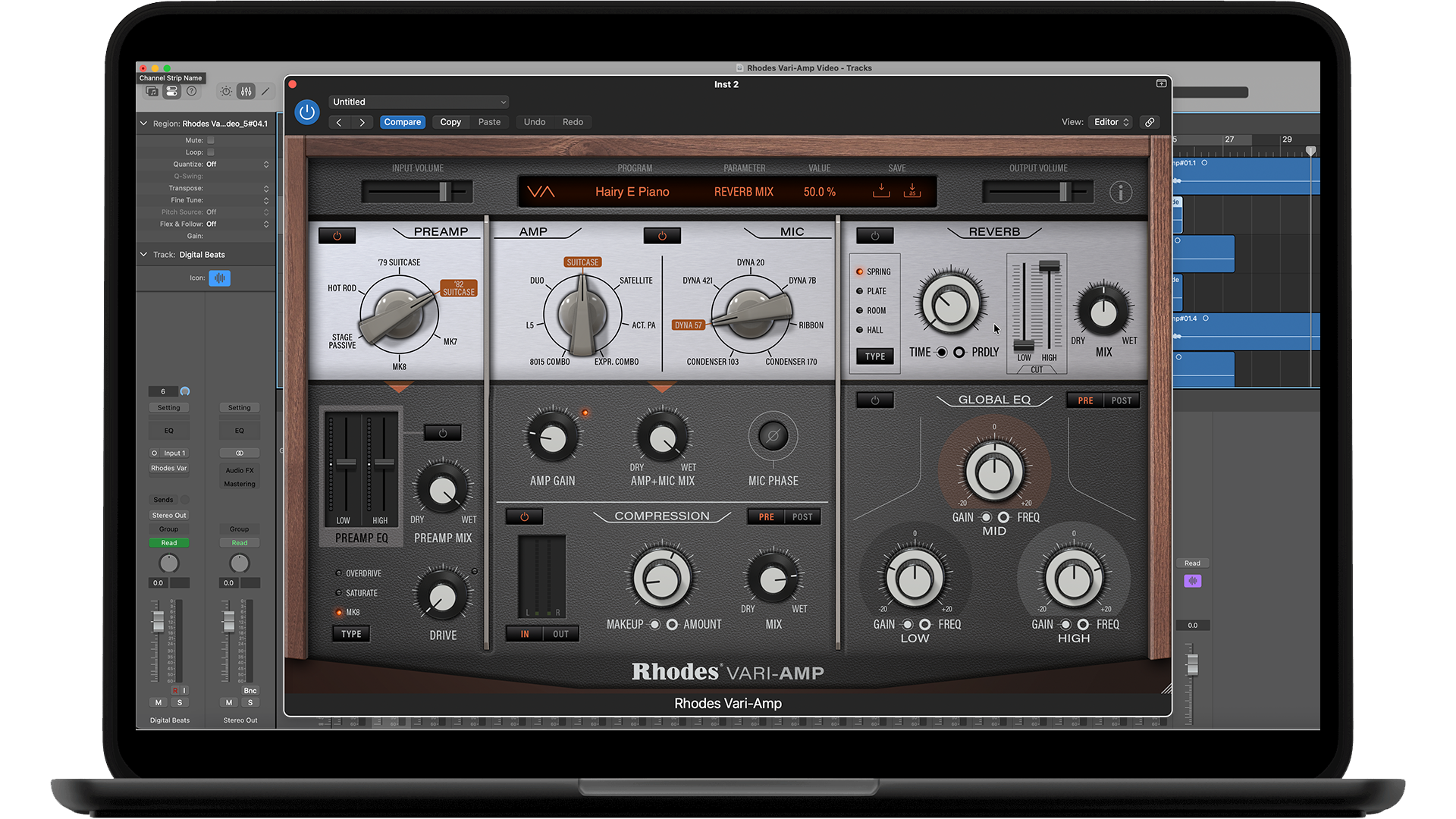
Task: Click the info icon near output volume
Action: [1120, 193]
